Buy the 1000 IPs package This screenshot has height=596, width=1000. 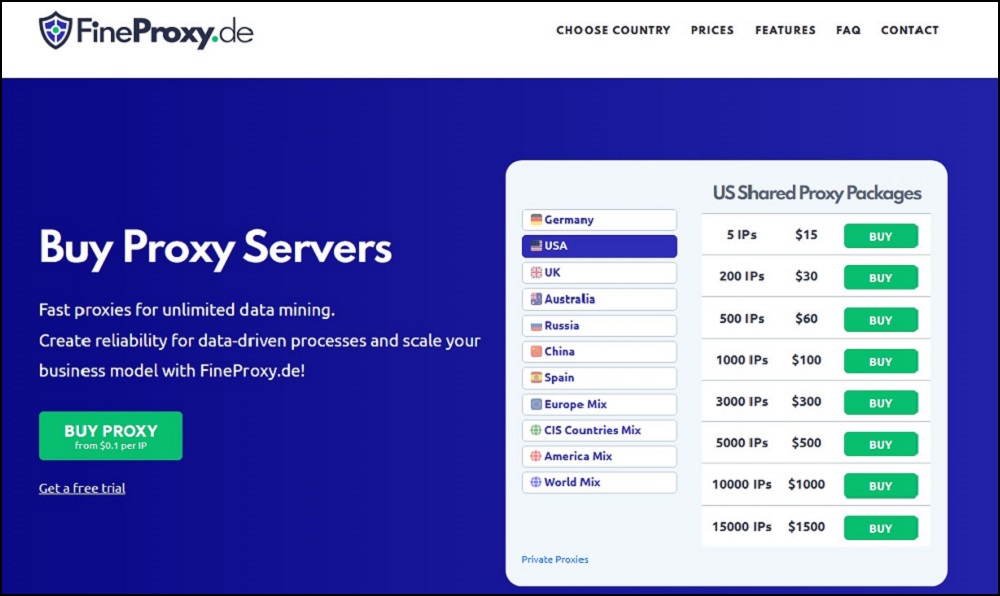click(x=881, y=361)
